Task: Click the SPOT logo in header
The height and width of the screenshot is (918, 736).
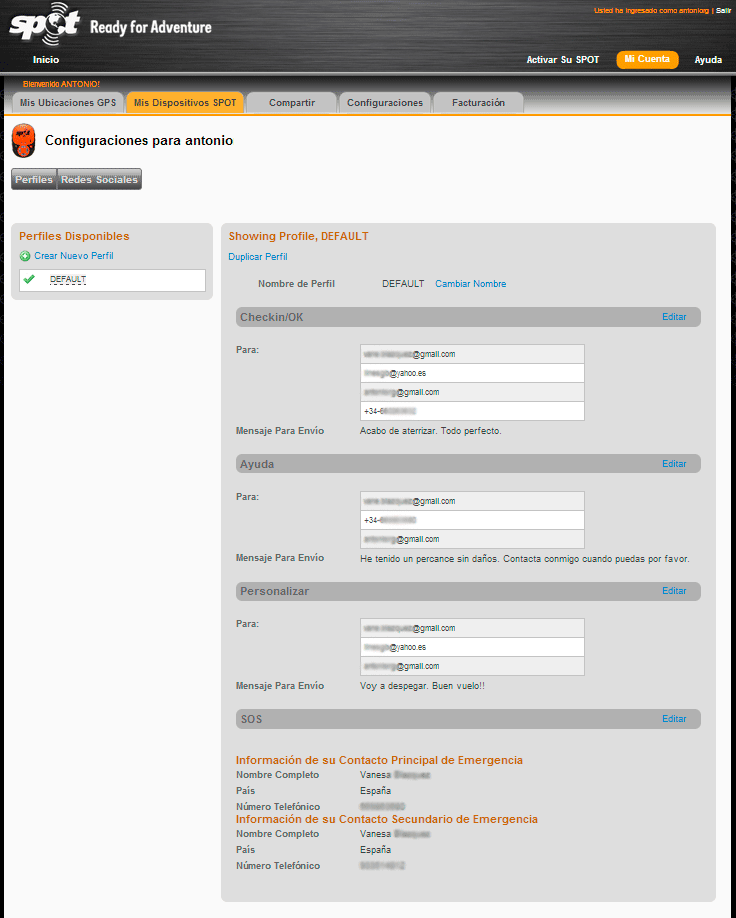Action: pos(45,26)
